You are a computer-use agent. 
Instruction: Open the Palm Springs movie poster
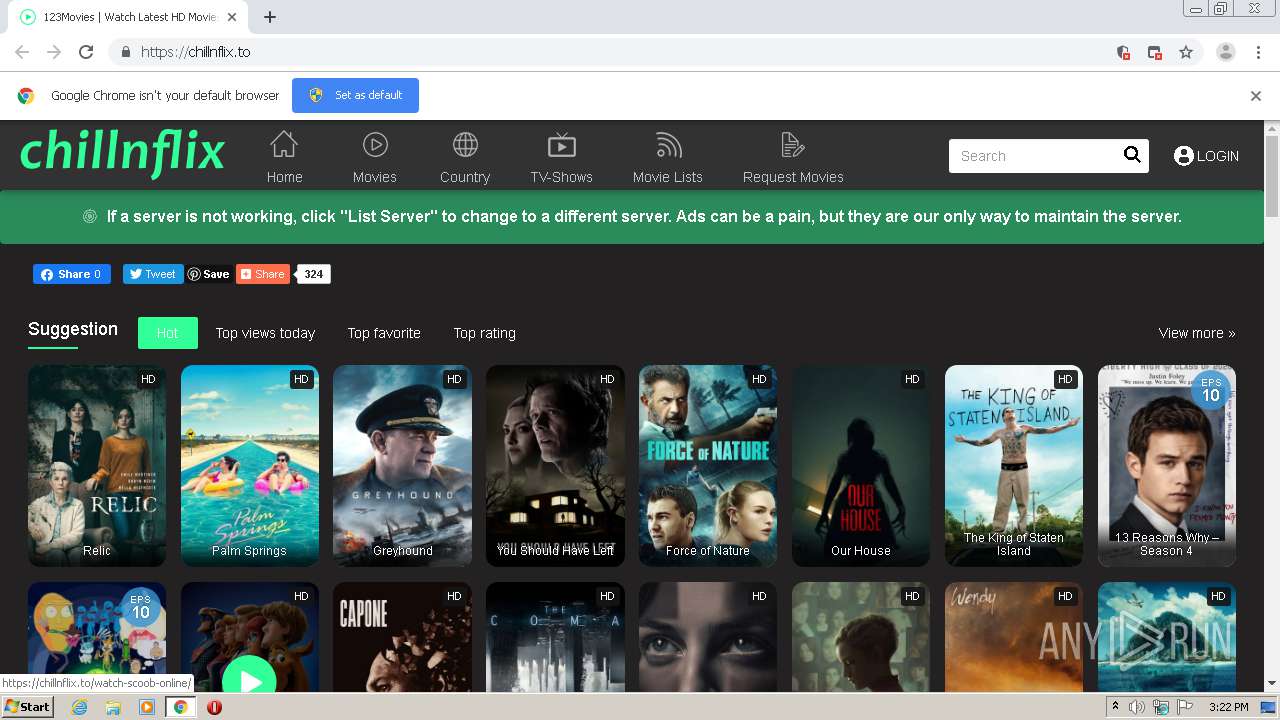pos(250,465)
